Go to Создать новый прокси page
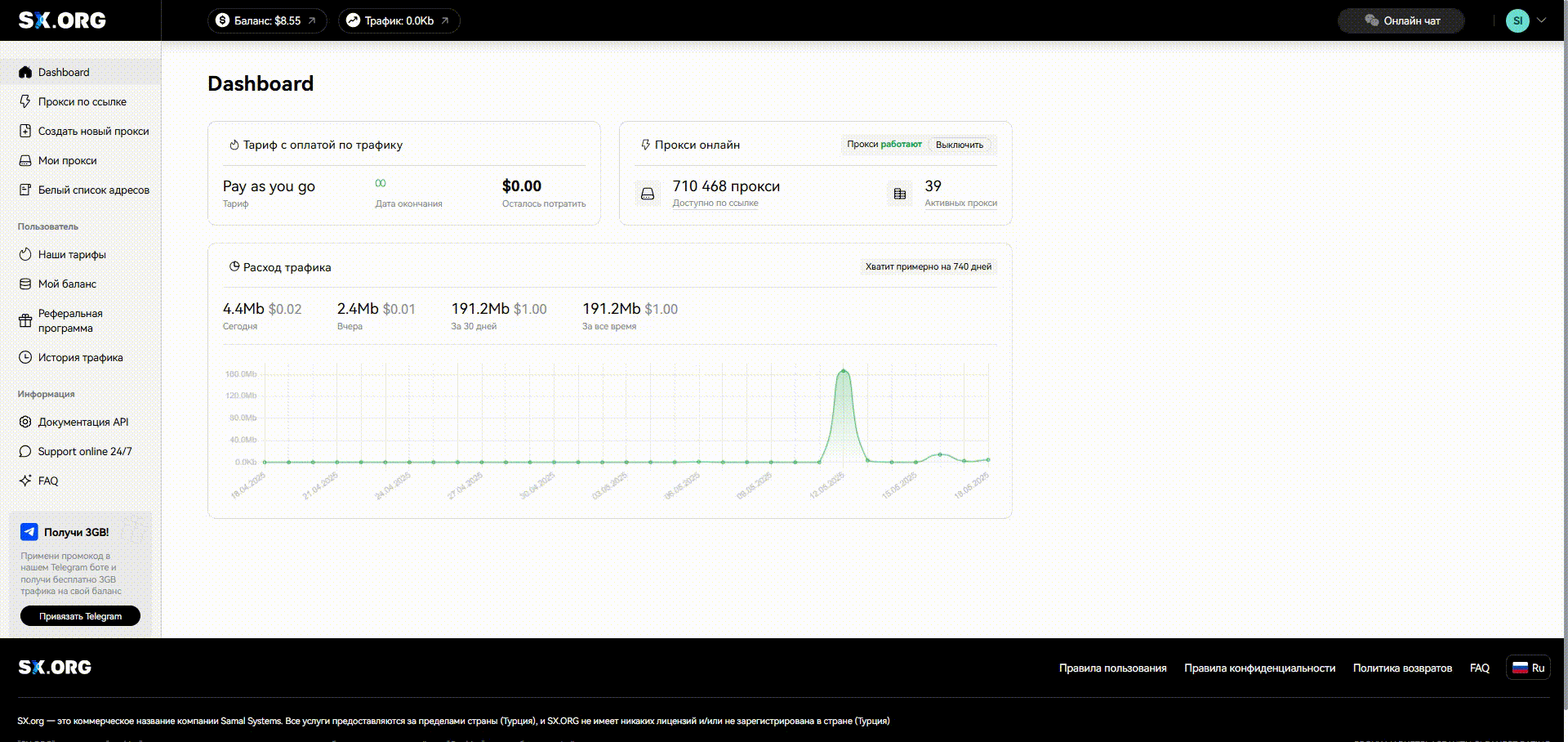Viewport: 1568px width, 742px height. point(93,131)
